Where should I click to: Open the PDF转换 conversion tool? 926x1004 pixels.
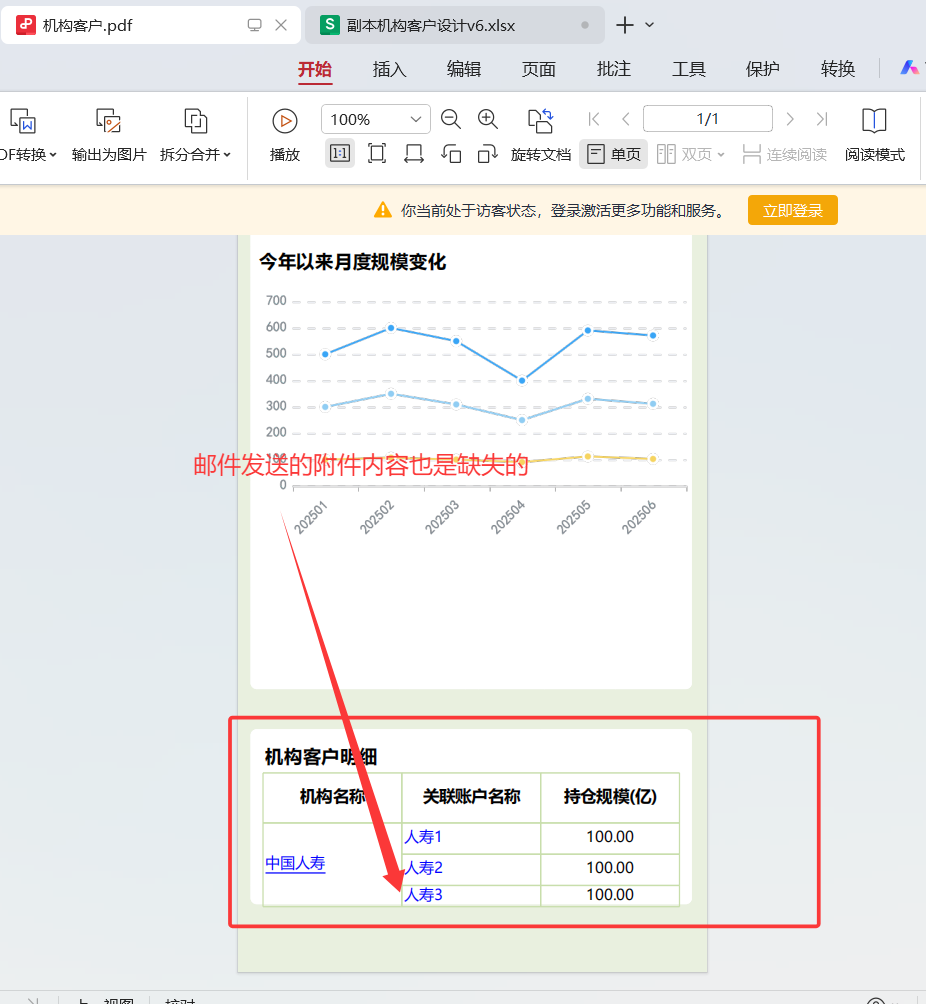point(26,135)
